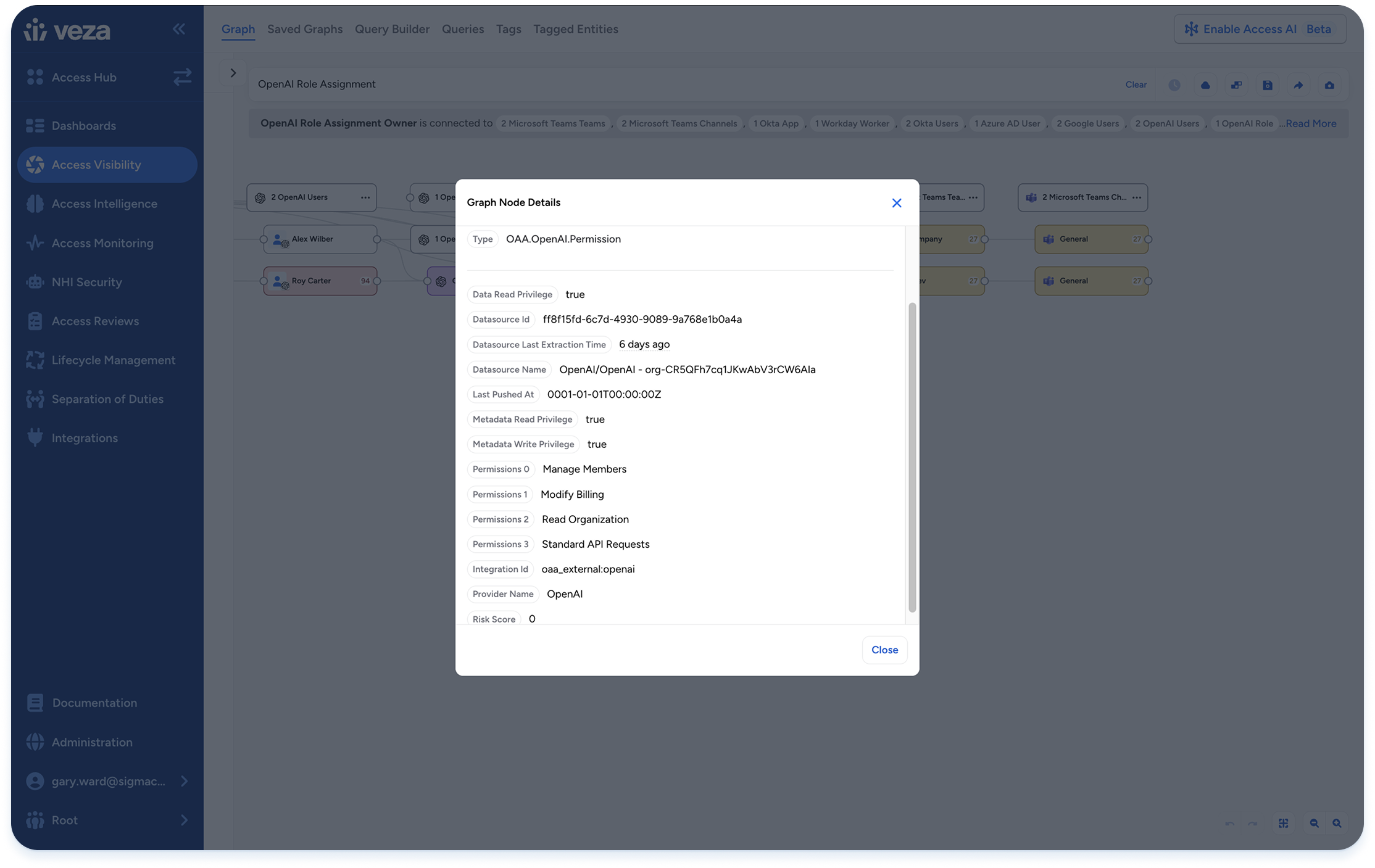Expand gary.ward account menu arrow
Viewport: 1375px width, 868px height.
click(184, 781)
